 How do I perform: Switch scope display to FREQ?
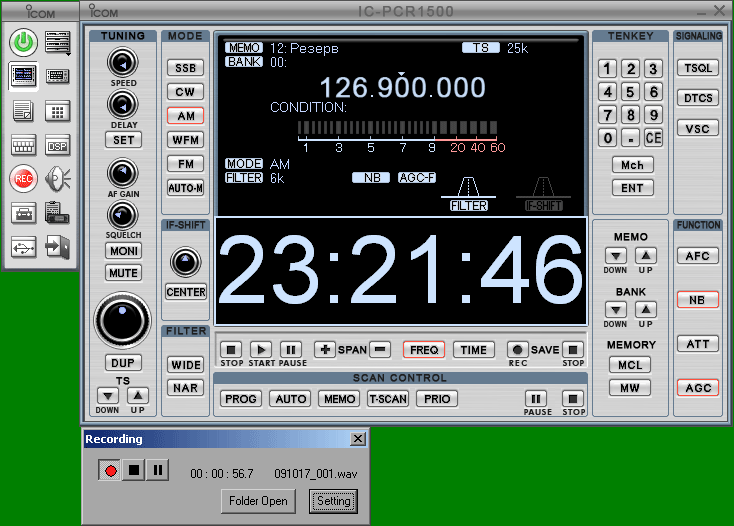[x=424, y=350]
